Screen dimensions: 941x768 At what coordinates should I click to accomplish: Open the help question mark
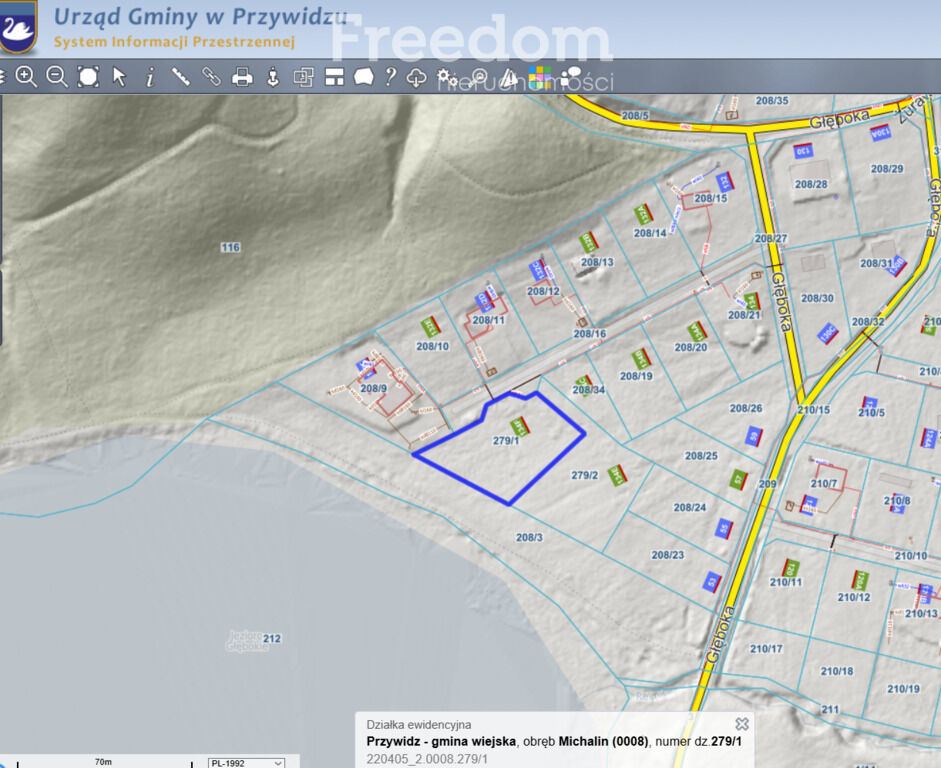click(391, 77)
